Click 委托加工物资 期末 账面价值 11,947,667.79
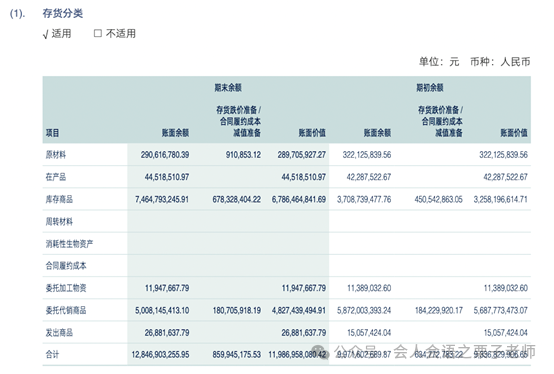 (303, 288)
